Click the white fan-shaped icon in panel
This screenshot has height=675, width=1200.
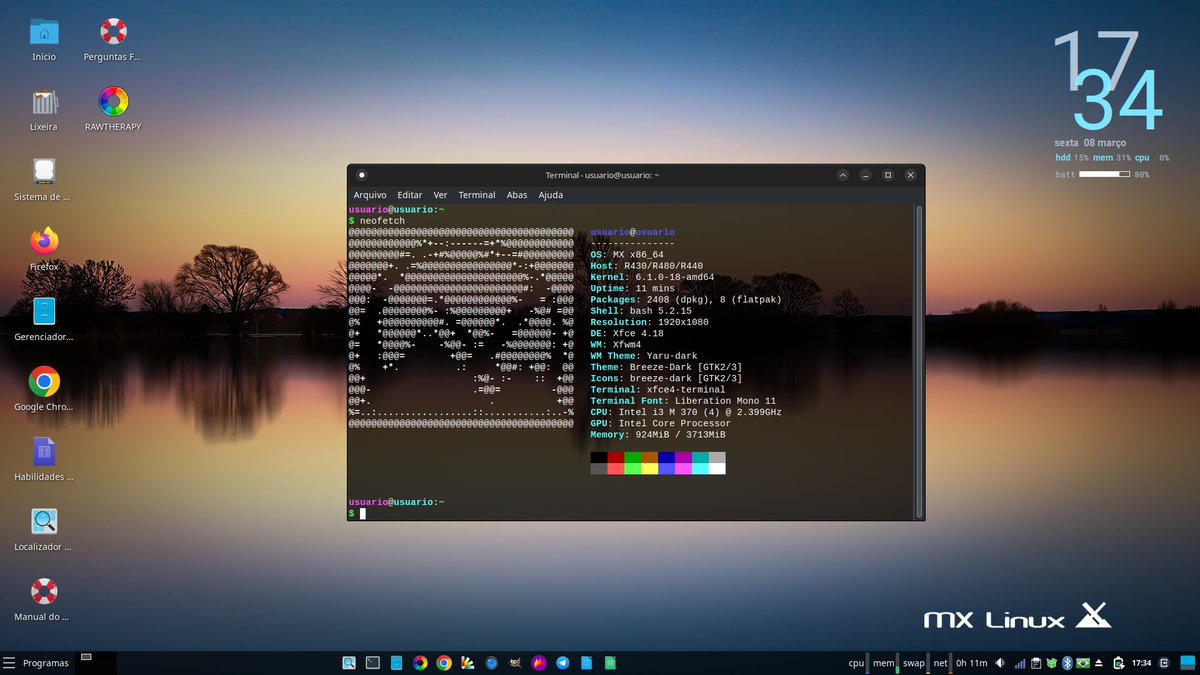[x=467, y=663]
